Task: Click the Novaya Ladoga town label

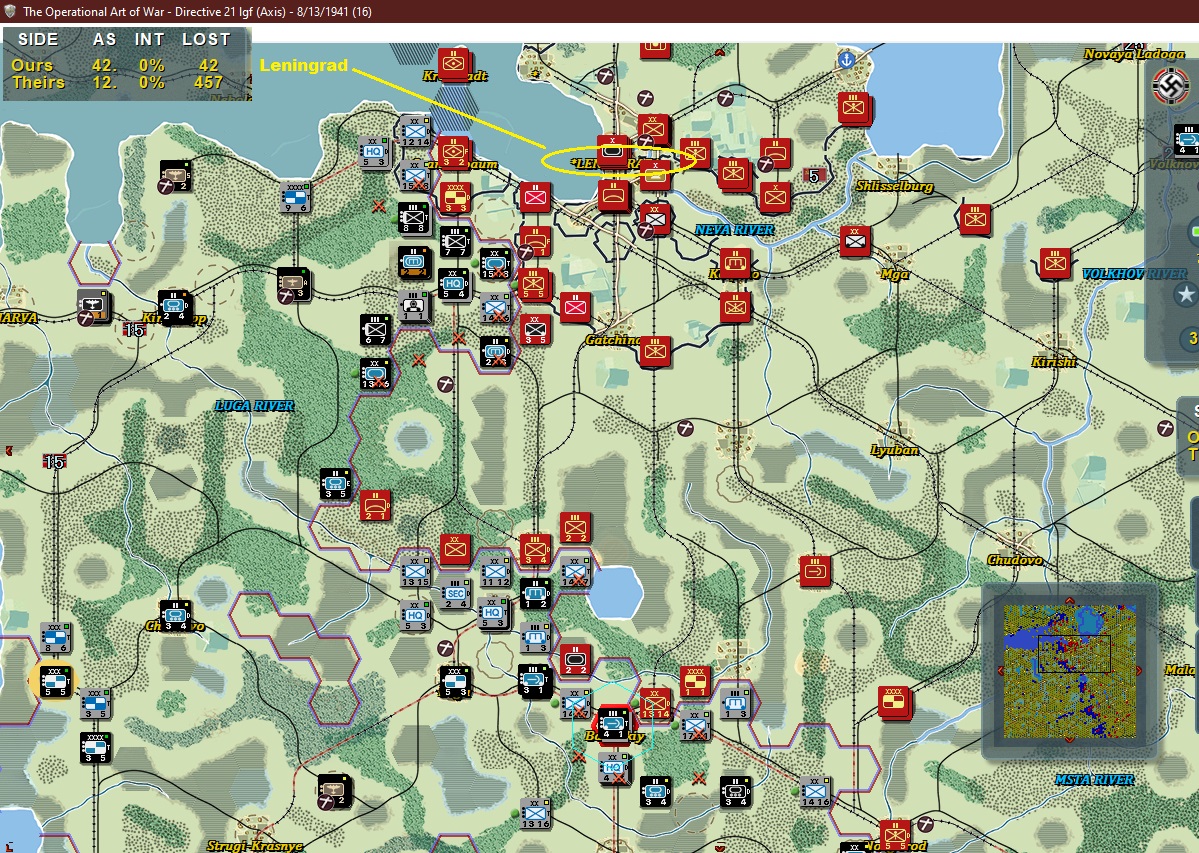Action: [x=1133, y=54]
